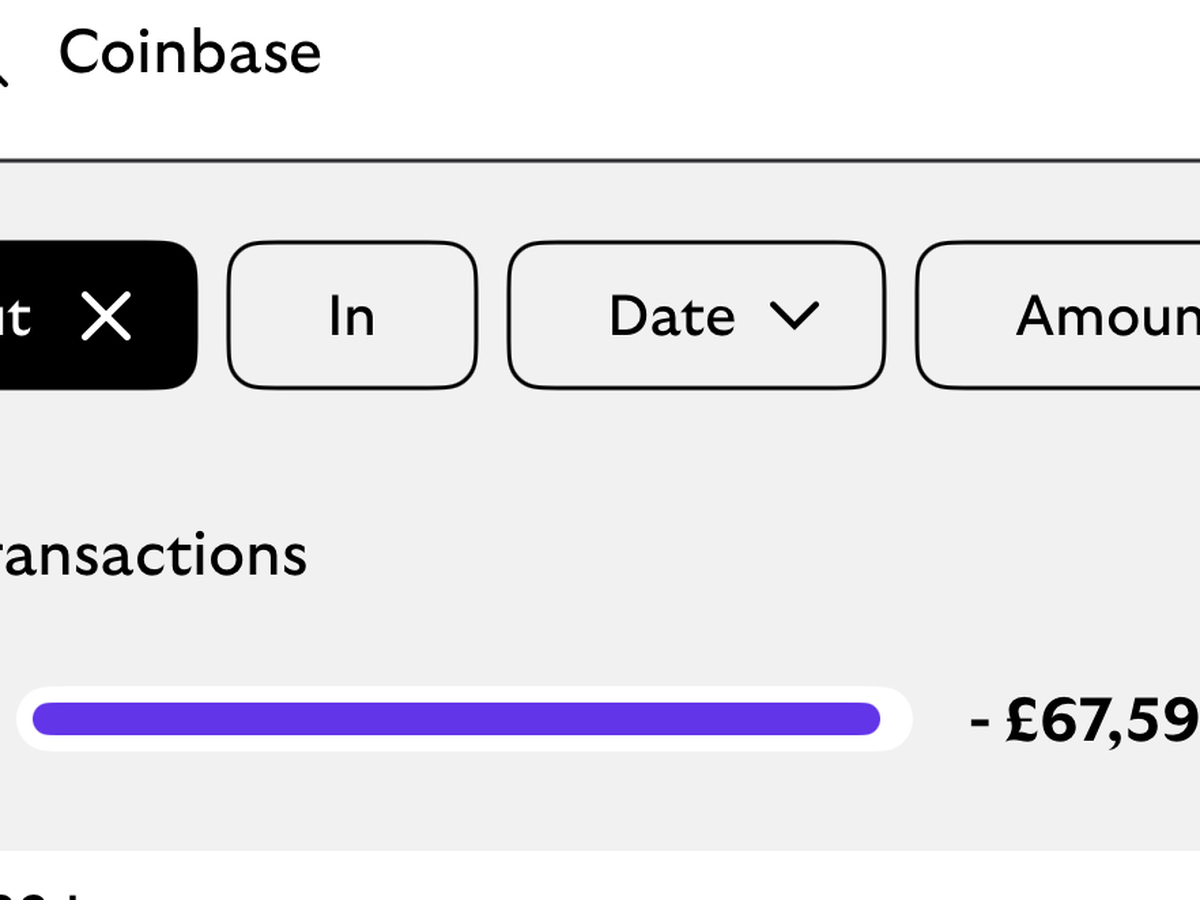Click the chevron arrow on the Date filter

click(795, 316)
